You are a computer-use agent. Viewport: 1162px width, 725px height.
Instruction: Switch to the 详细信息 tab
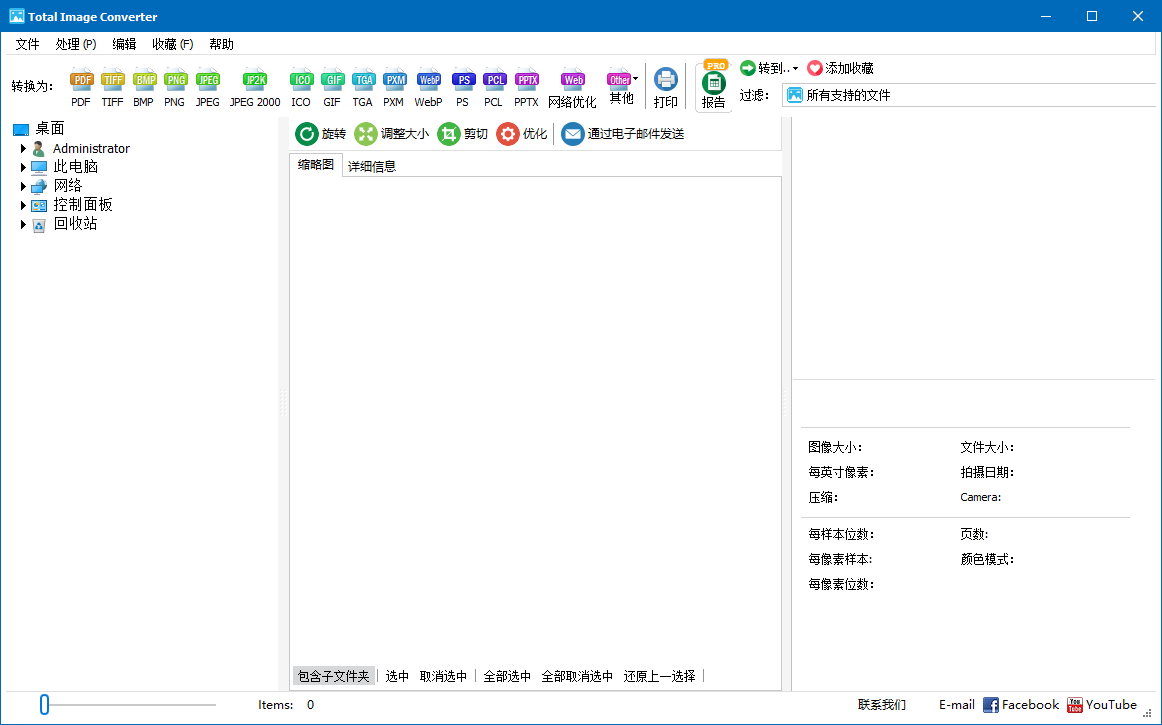click(x=372, y=166)
